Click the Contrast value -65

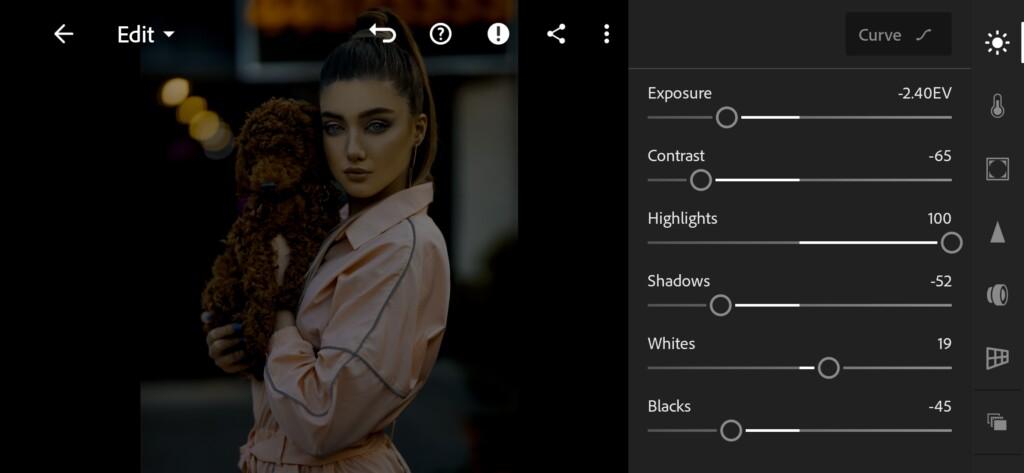[x=940, y=156]
